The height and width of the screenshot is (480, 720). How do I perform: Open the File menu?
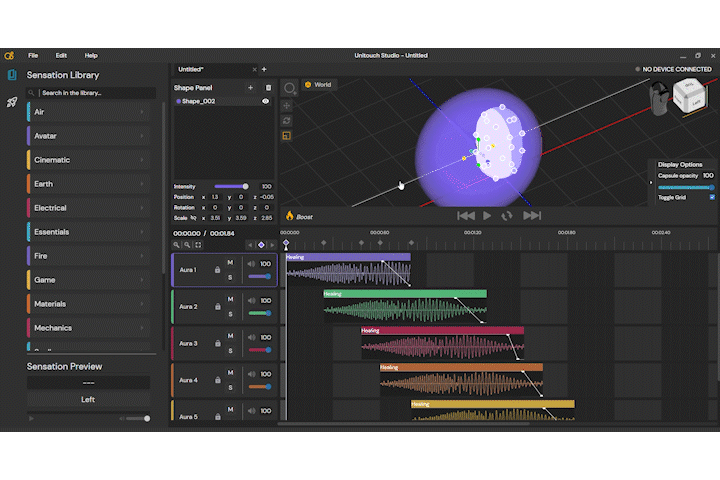coord(33,56)
